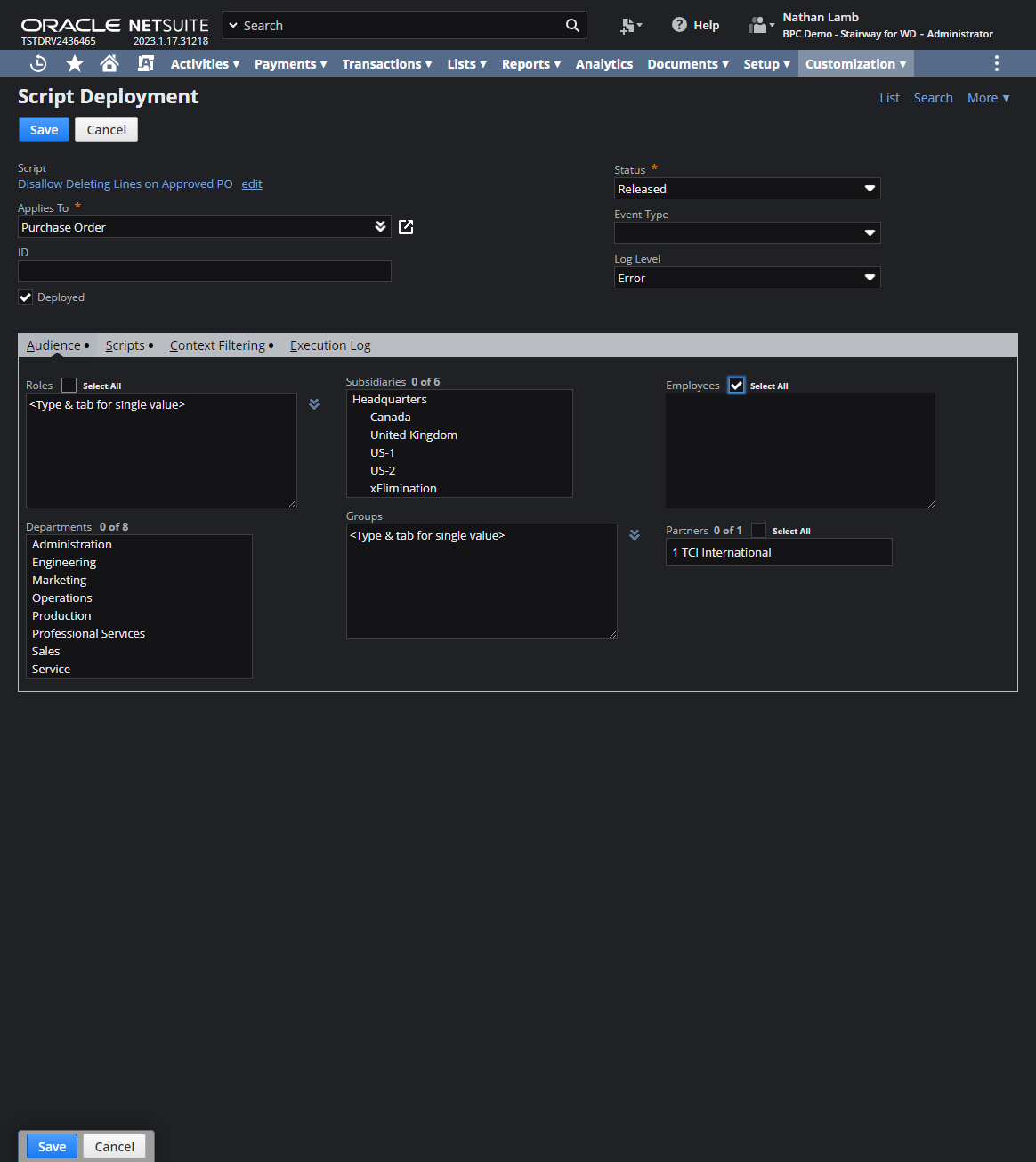This screenshot has height=1162, width=1036.
Task: Switch to the Scripts subtab
Action: (x=129, y=345)
